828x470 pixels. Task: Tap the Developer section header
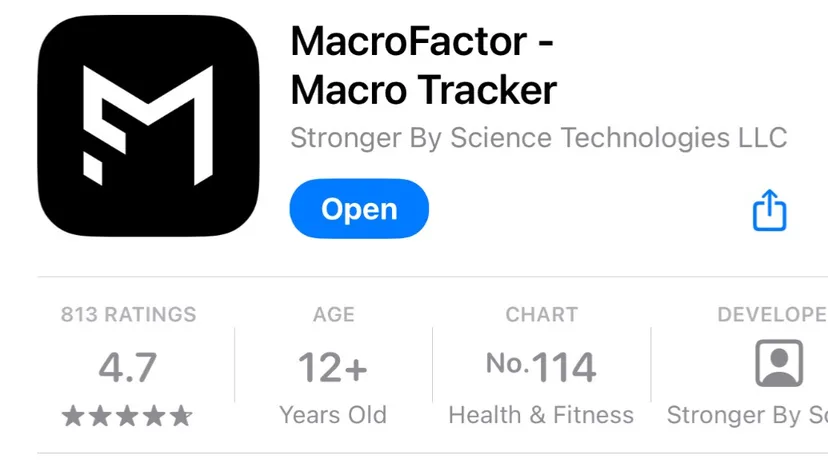tap(772, 314)
